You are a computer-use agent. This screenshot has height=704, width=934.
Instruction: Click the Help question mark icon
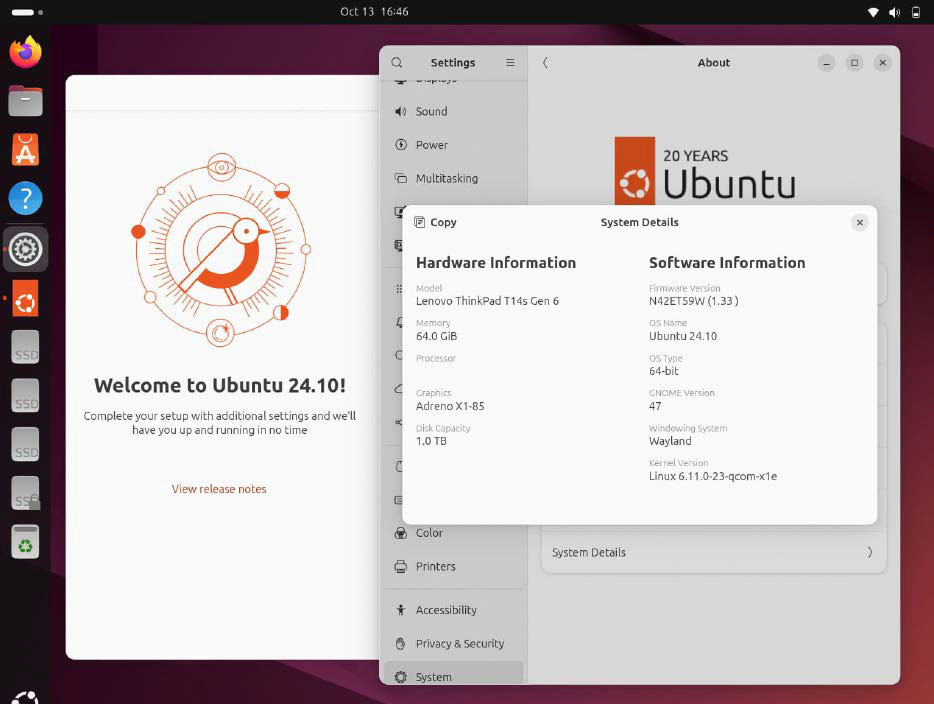pos(25,198)
